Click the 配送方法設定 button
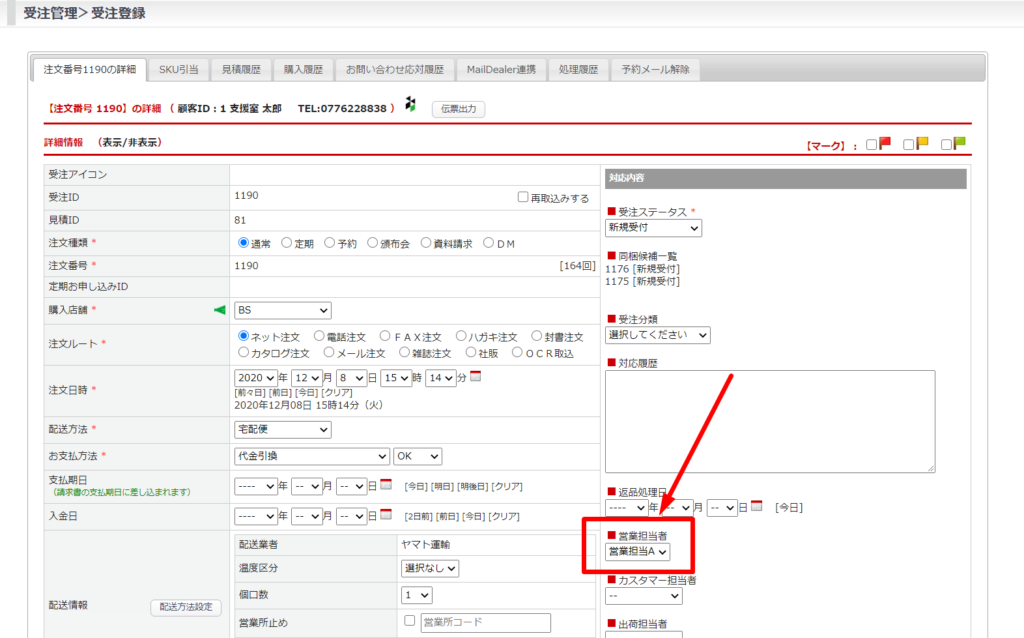Image resolution: width=1024 pixels, height=638 pixels. (x=186, y=607)
